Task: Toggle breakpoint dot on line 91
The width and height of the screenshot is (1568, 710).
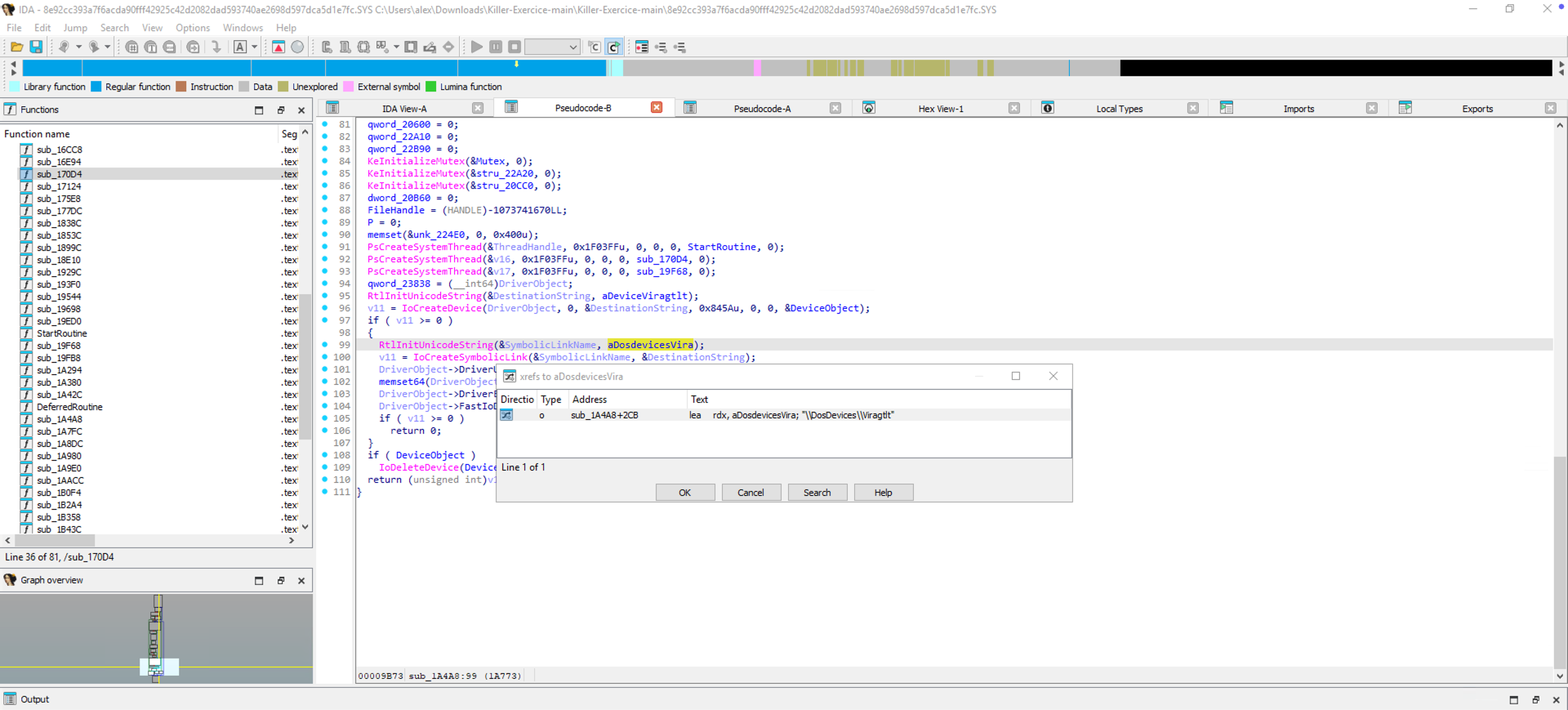Action: [x=325, y=247]
